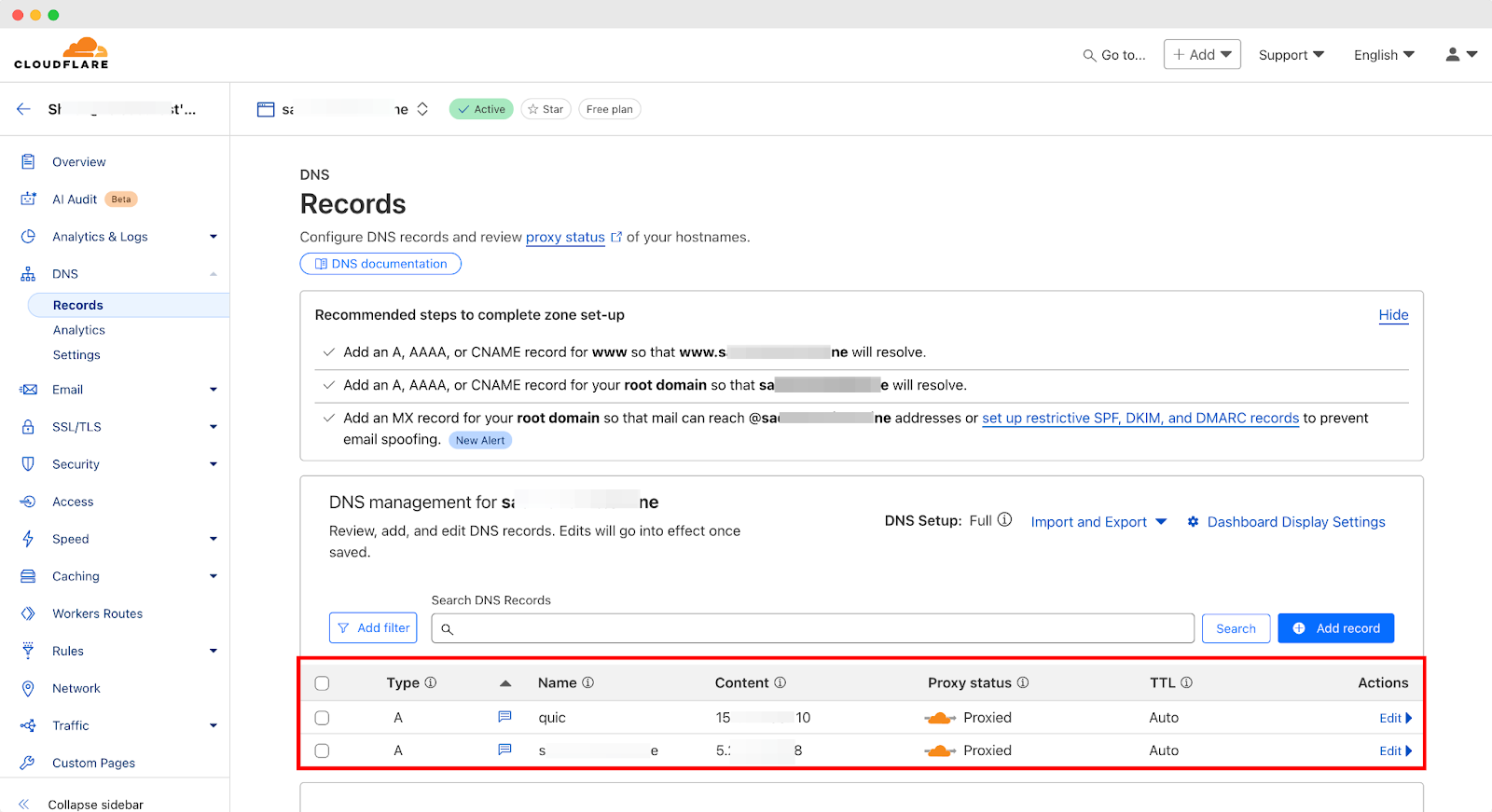Click the Cloudflare logo

(62, 54)
